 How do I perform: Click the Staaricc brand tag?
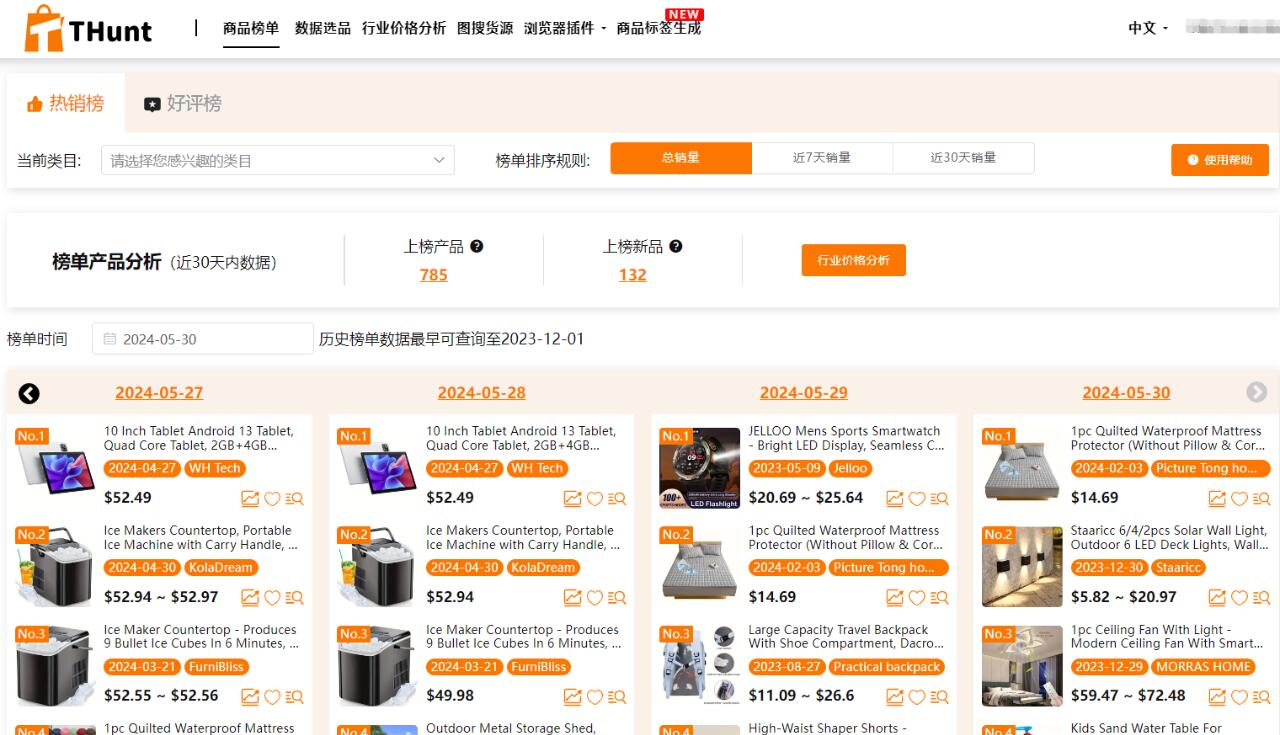tap(1178, 567)
